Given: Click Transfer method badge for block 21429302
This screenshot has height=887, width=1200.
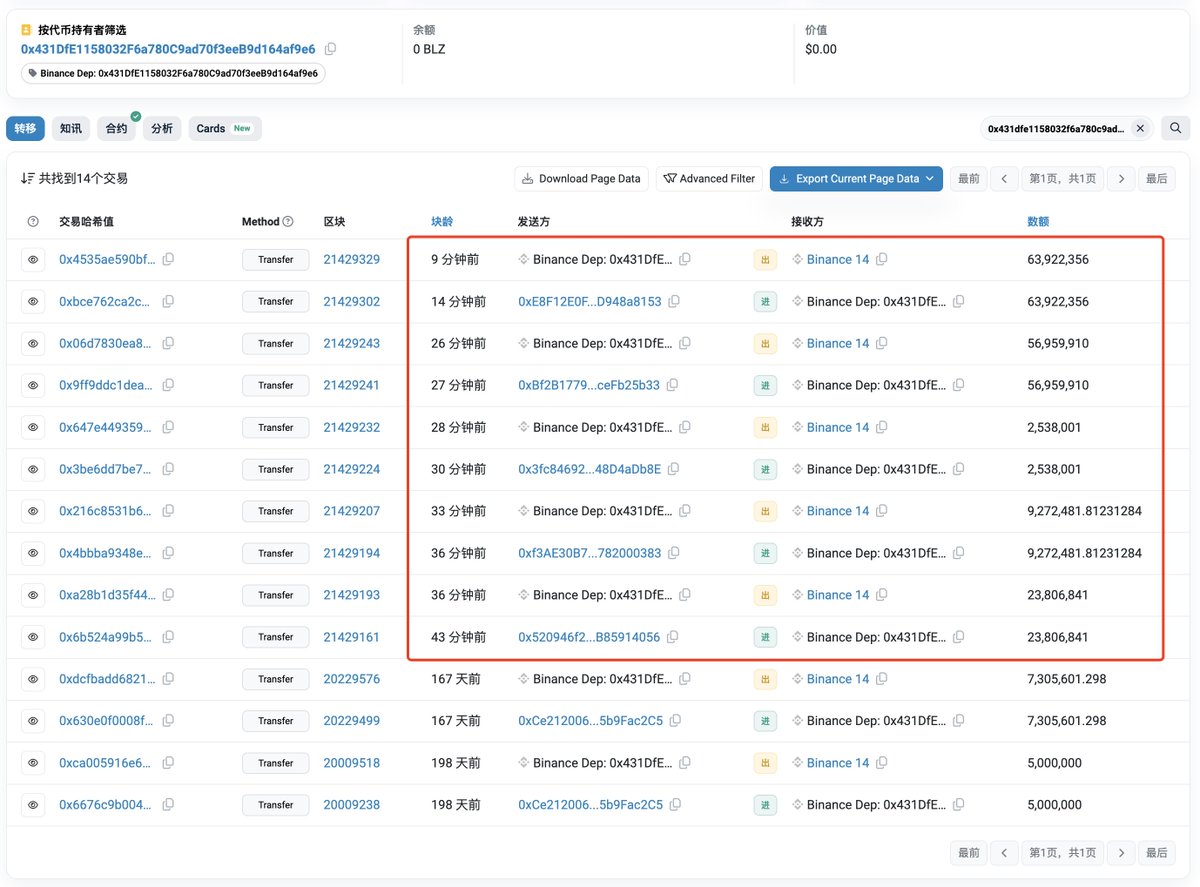Looking at the screenshot, I should click(x=276, y=301).
